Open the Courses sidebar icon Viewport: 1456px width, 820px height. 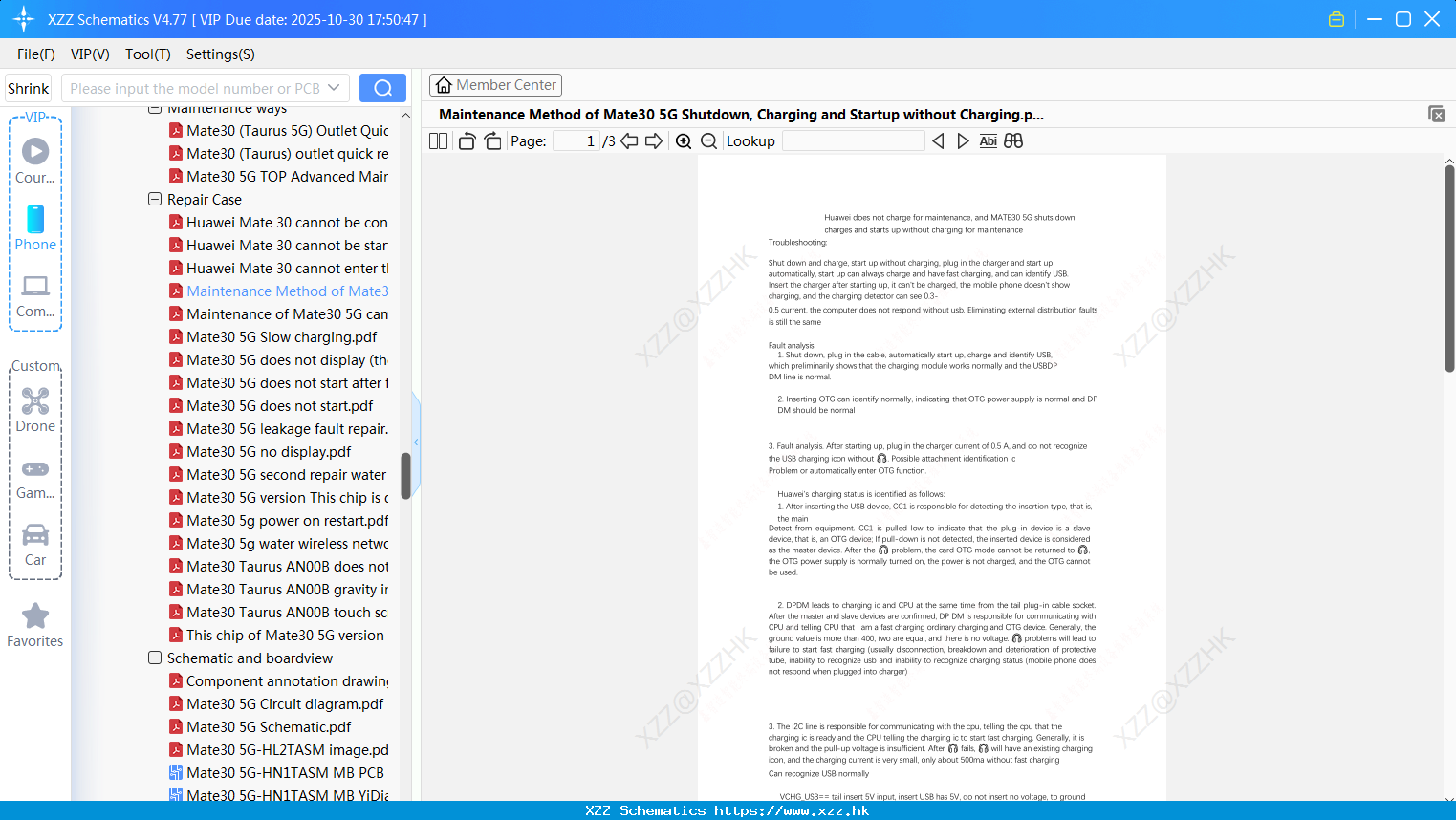point(35,161)
